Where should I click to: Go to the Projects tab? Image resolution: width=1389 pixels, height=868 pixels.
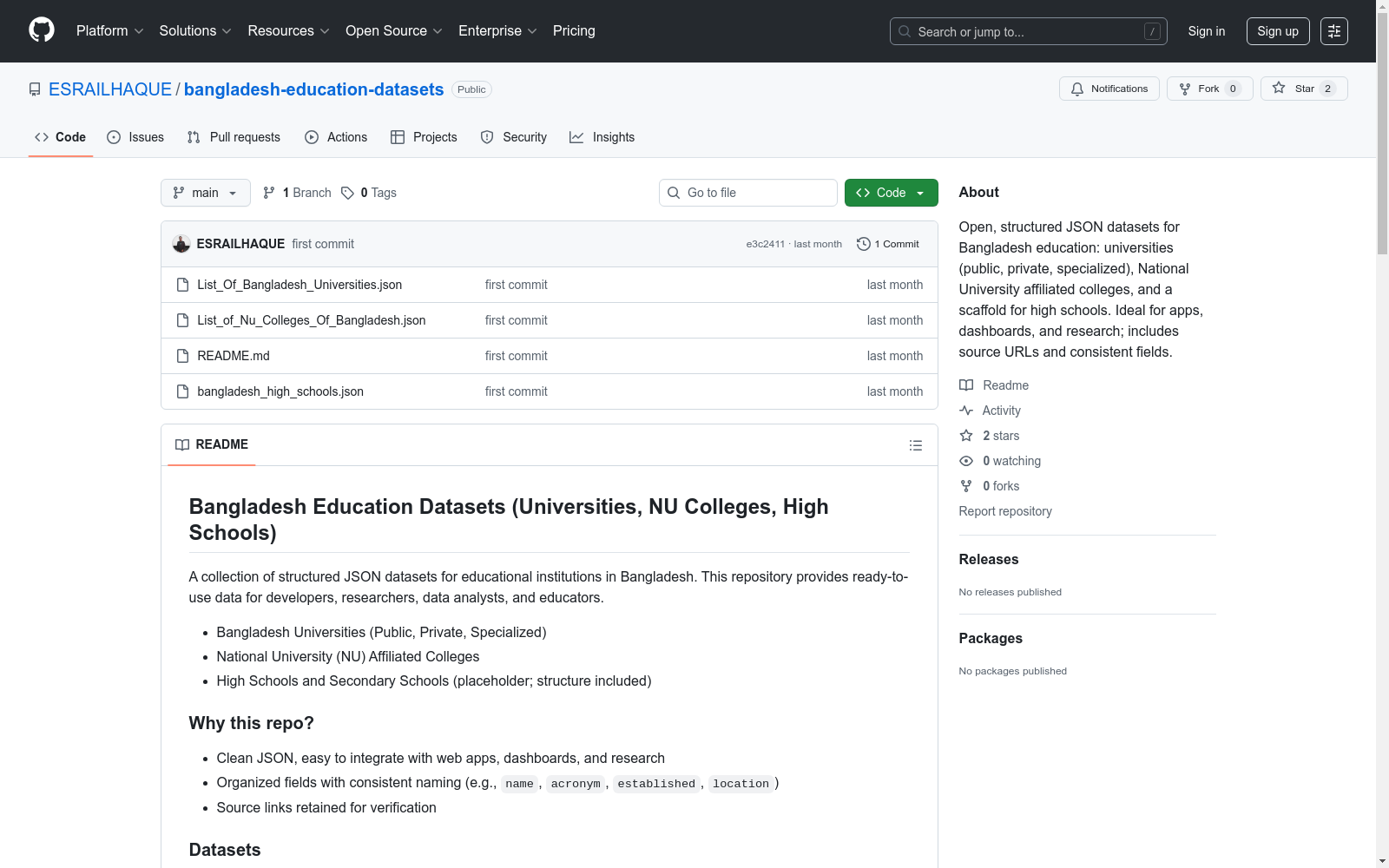click(x=424, y=137)
